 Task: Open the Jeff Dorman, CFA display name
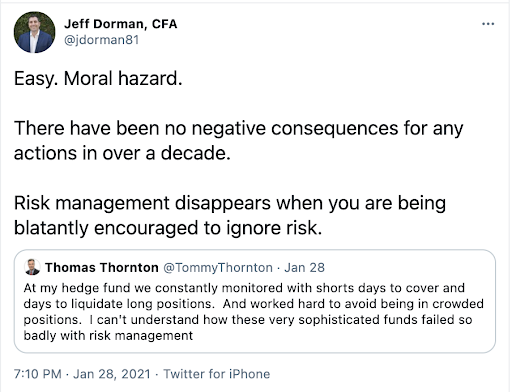click(121, 24)
